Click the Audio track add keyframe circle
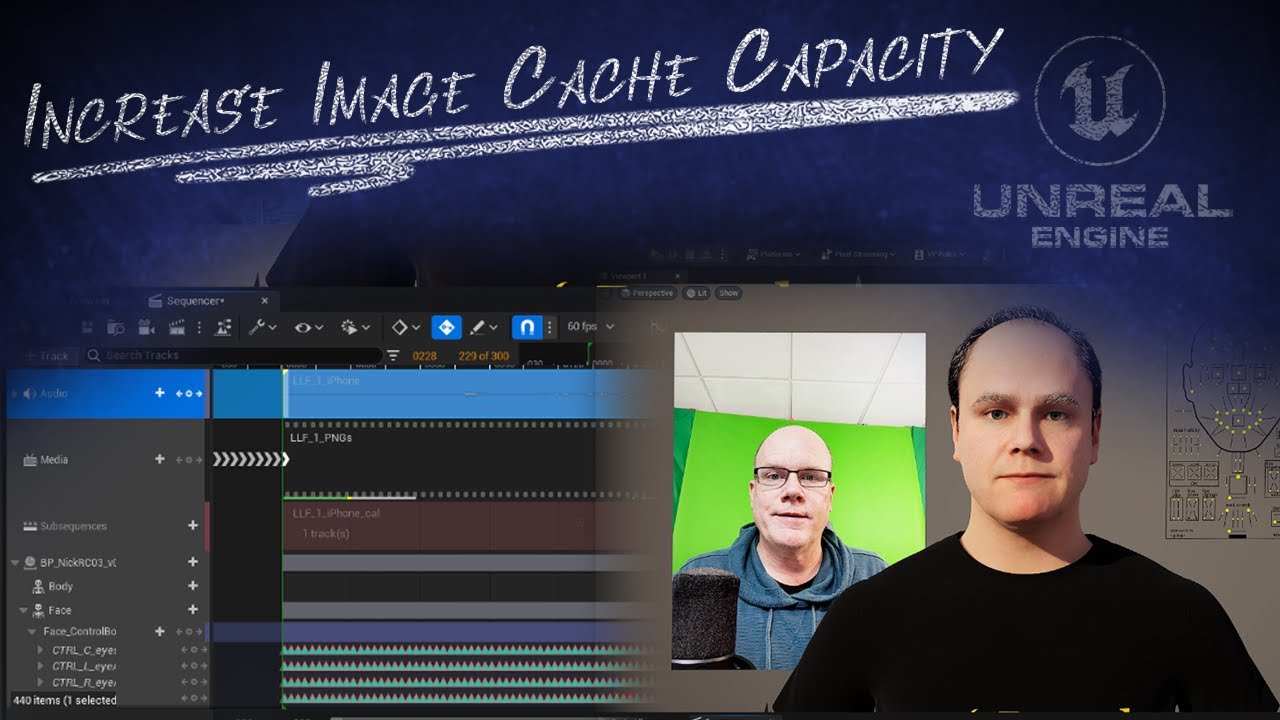 [190, 394]
